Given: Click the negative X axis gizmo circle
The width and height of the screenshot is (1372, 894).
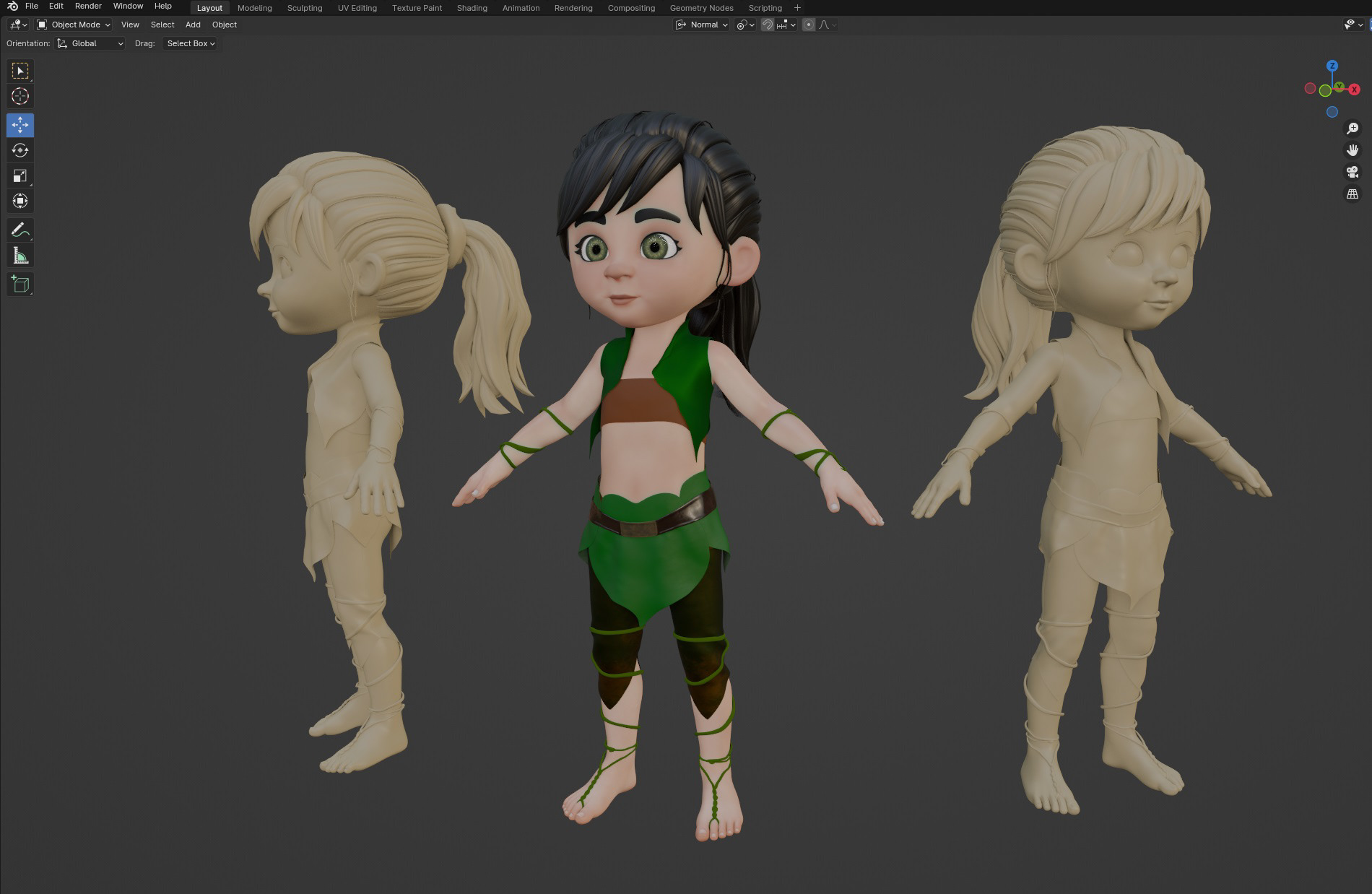Looking at the screenshot, I should pyautogui.click(x=1310, y=88).
